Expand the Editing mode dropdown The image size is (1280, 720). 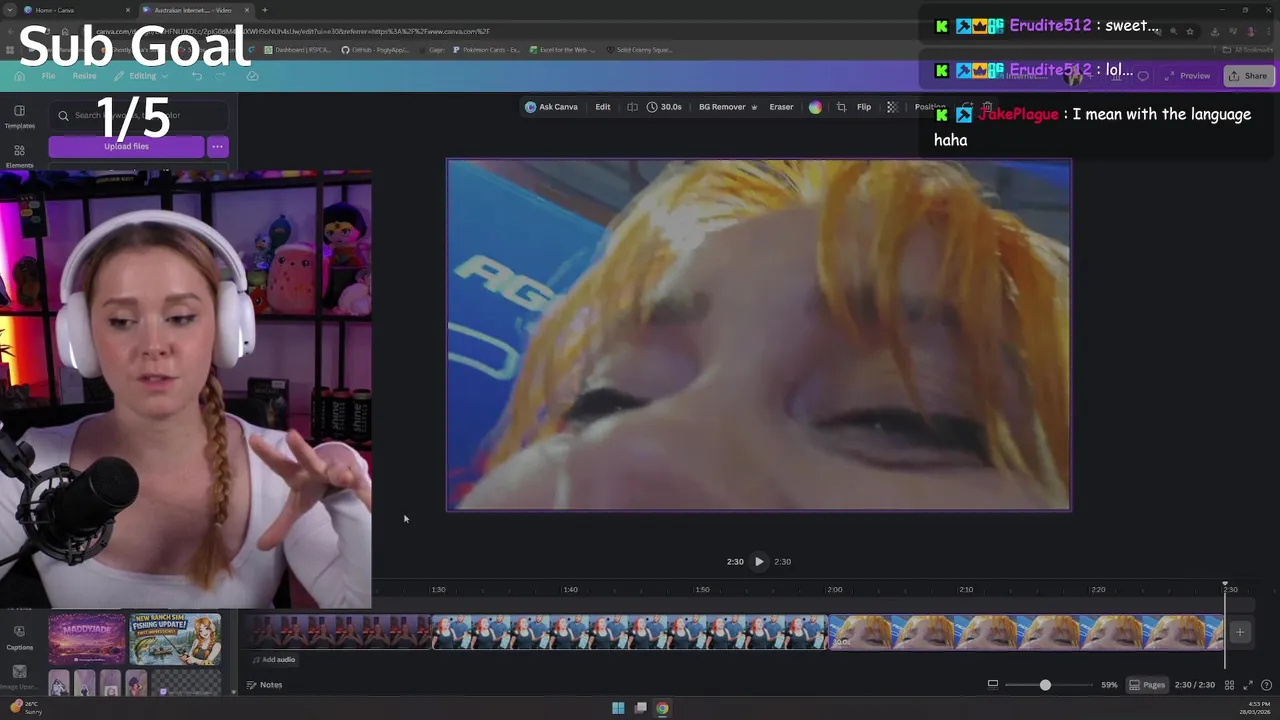142,76
